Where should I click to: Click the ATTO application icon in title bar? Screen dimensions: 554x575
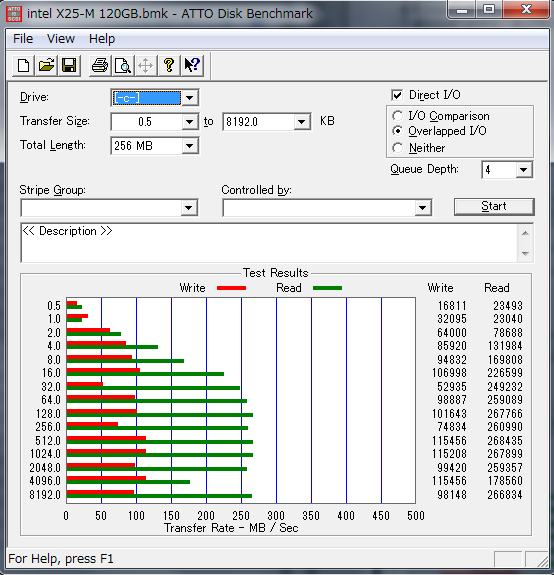pos(15,14)
